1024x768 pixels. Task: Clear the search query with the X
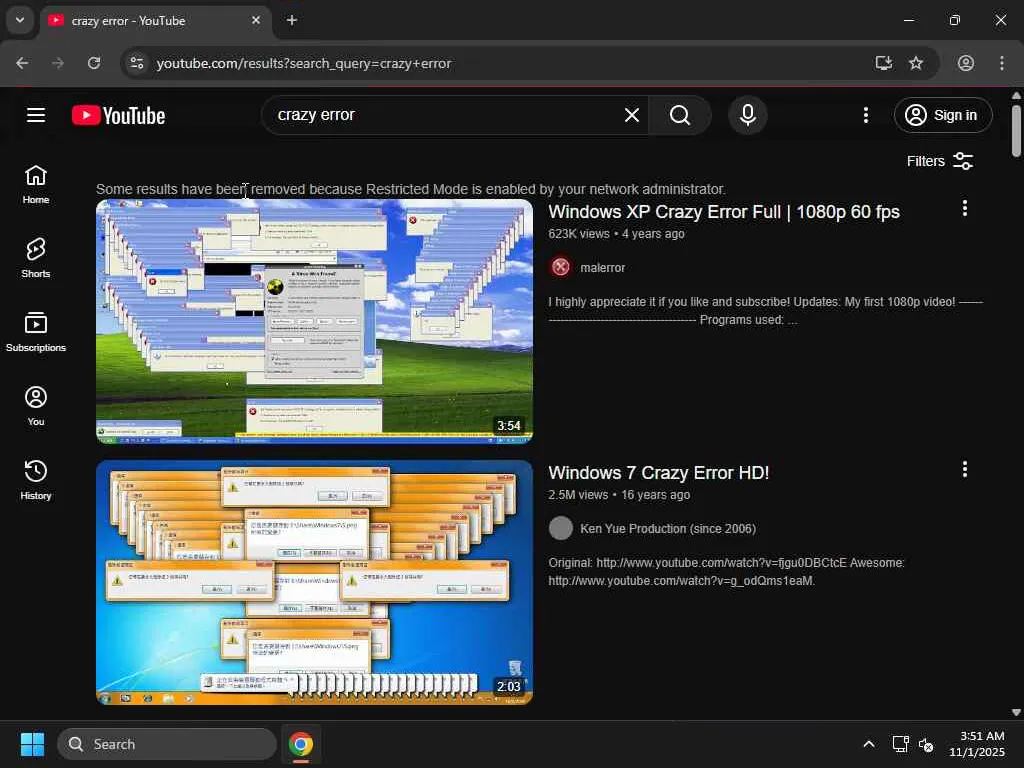[632, 115]
